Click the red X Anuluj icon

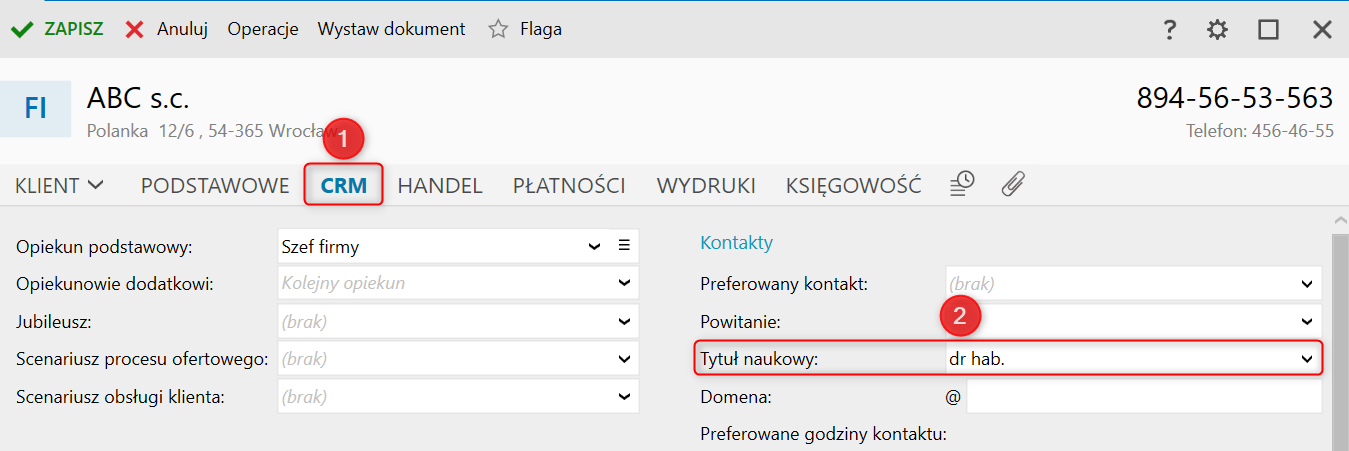click(135, 30)
